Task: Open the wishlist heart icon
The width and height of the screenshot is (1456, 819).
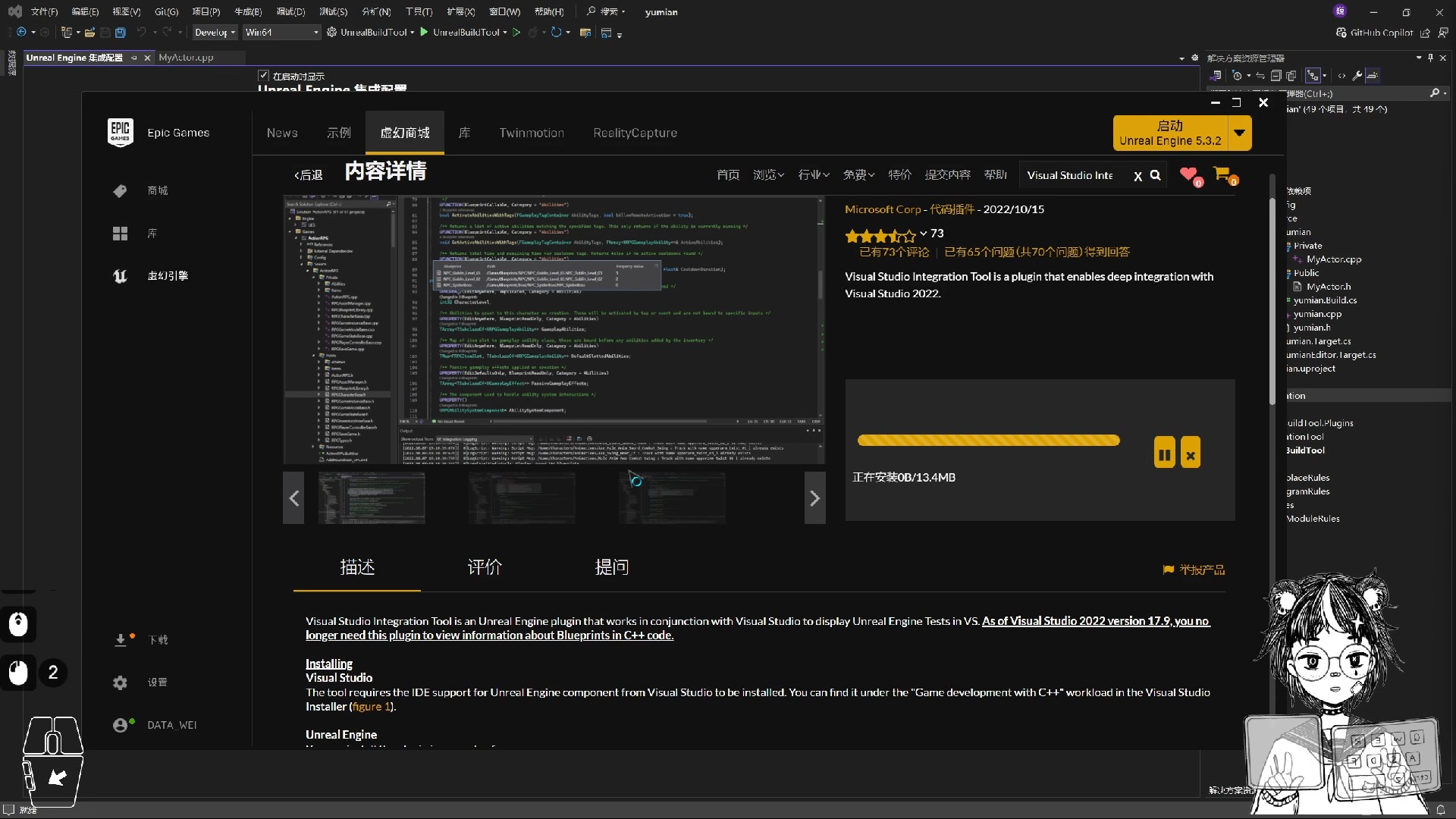Action: pyautogui.click(x=1191, y=176)
